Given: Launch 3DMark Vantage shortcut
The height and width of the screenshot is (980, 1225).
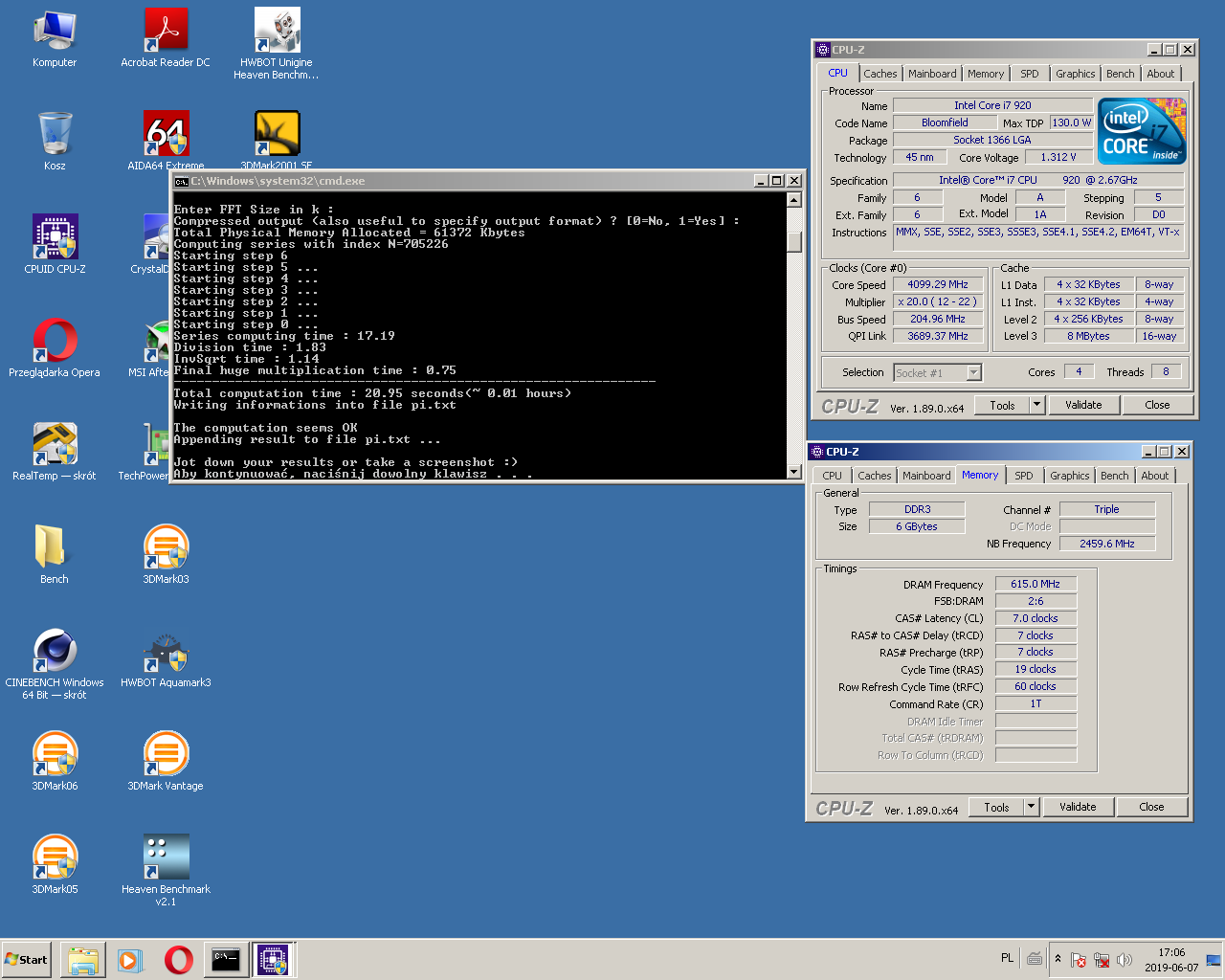Looking at the screenshot, I should pos(166,761).
